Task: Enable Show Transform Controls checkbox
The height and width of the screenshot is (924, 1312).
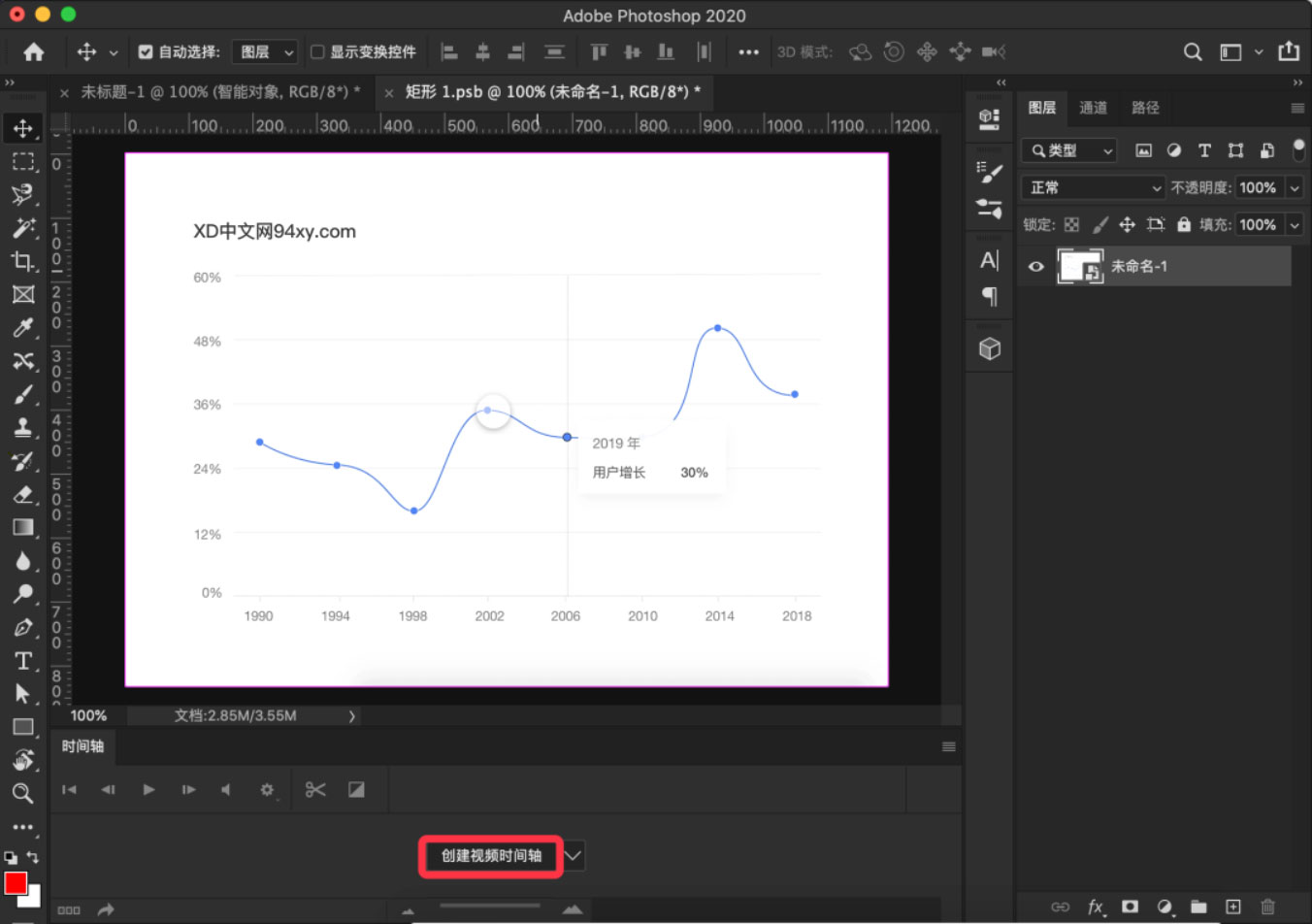Action: pos(317,52)
